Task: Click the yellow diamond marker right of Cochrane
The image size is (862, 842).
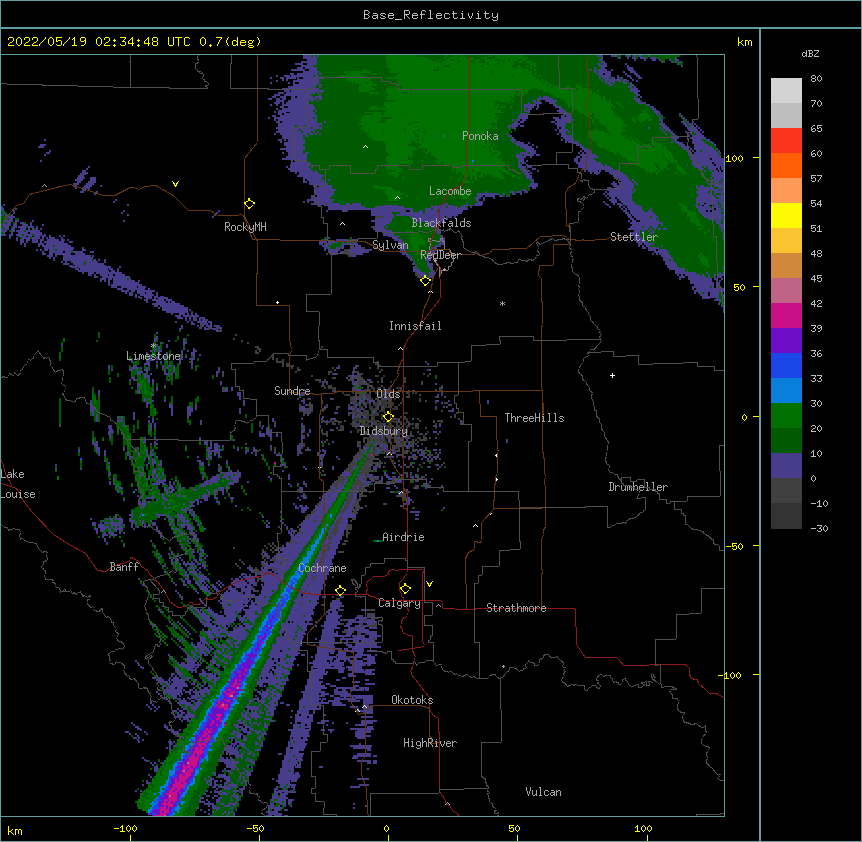Action: click(x=340, y=591)
